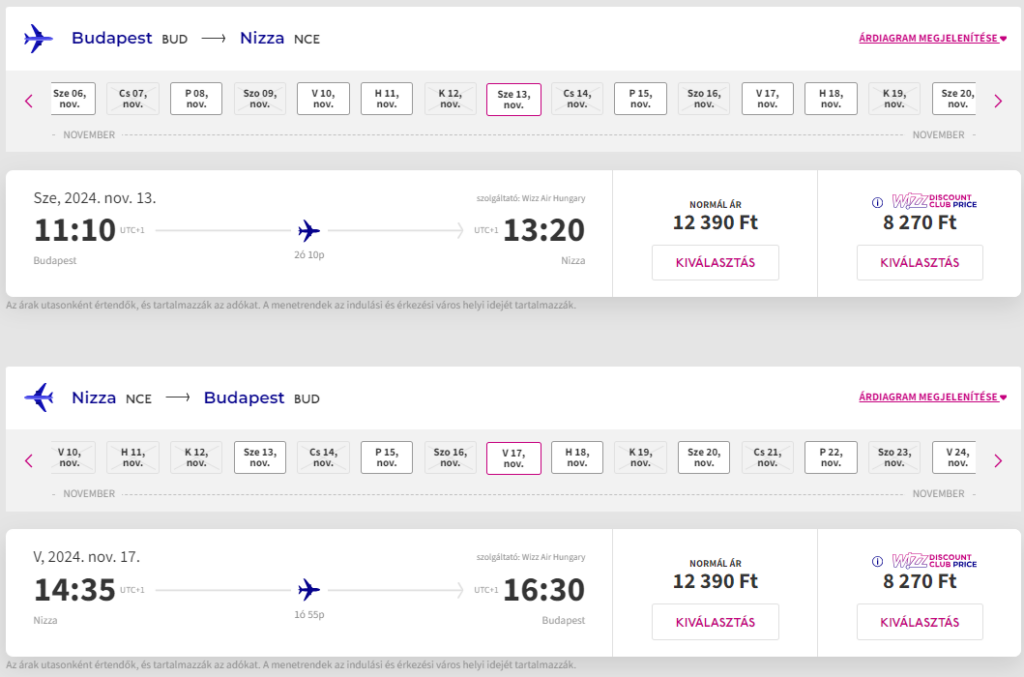Click the outbound WIZZ Discount Club logo
The height and width of the screenshot is (677, 1024).
[x=935, y=201]
